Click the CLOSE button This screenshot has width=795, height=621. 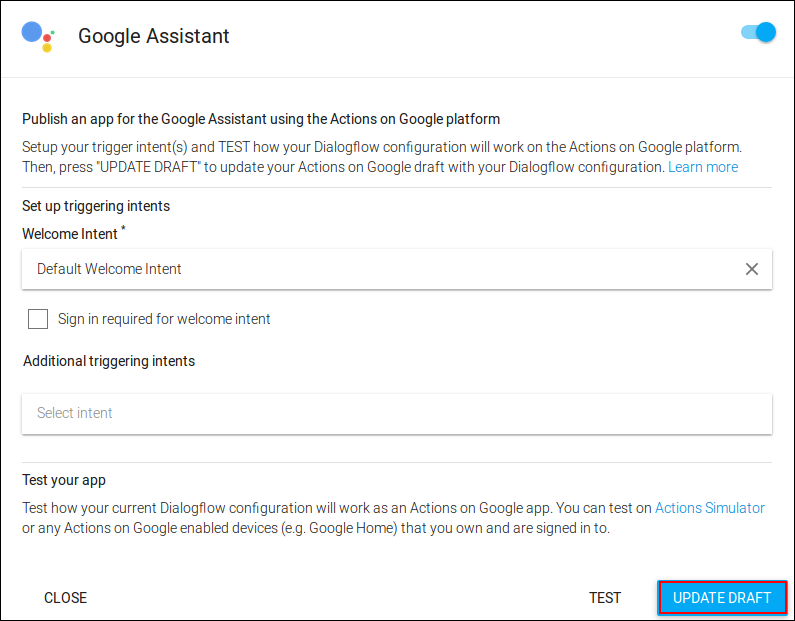click(x=65, y=598)
